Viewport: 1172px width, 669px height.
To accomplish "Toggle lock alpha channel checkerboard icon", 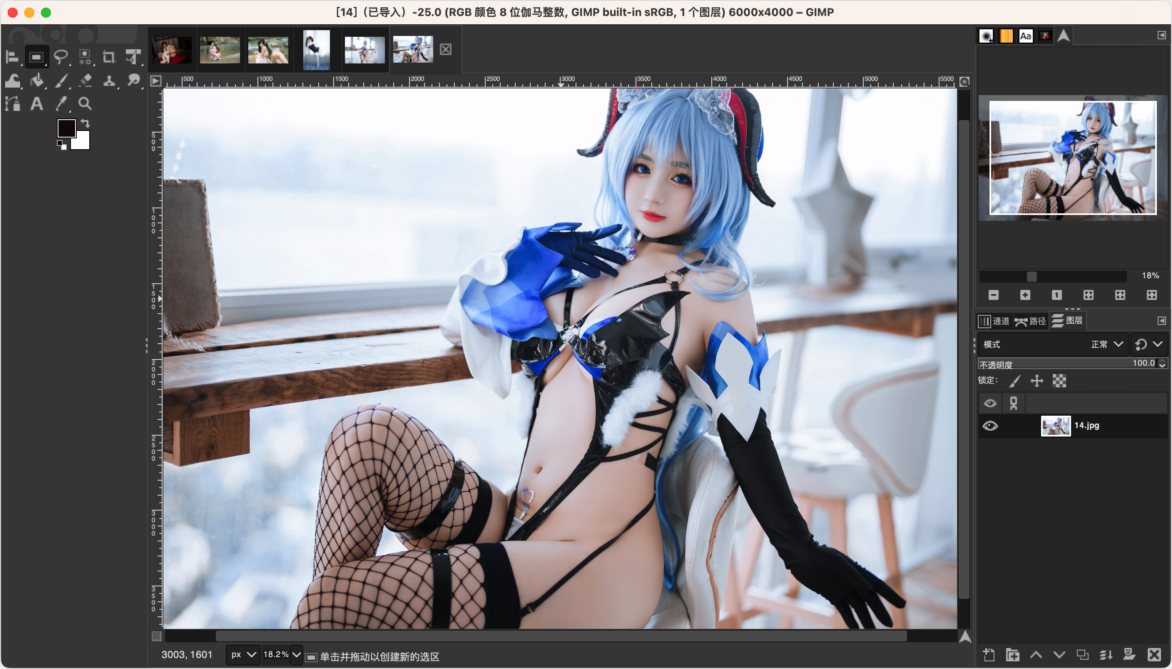I will click(x=1059, y=381).
